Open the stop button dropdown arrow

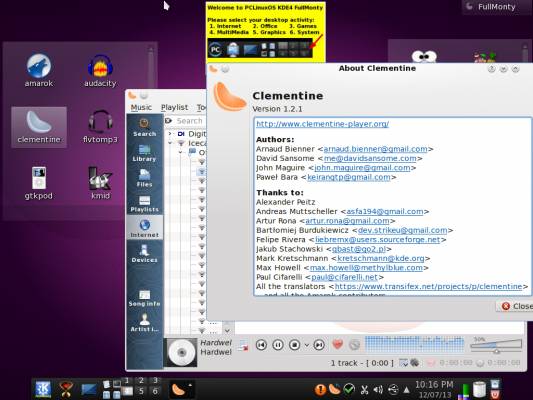[307, 345]
